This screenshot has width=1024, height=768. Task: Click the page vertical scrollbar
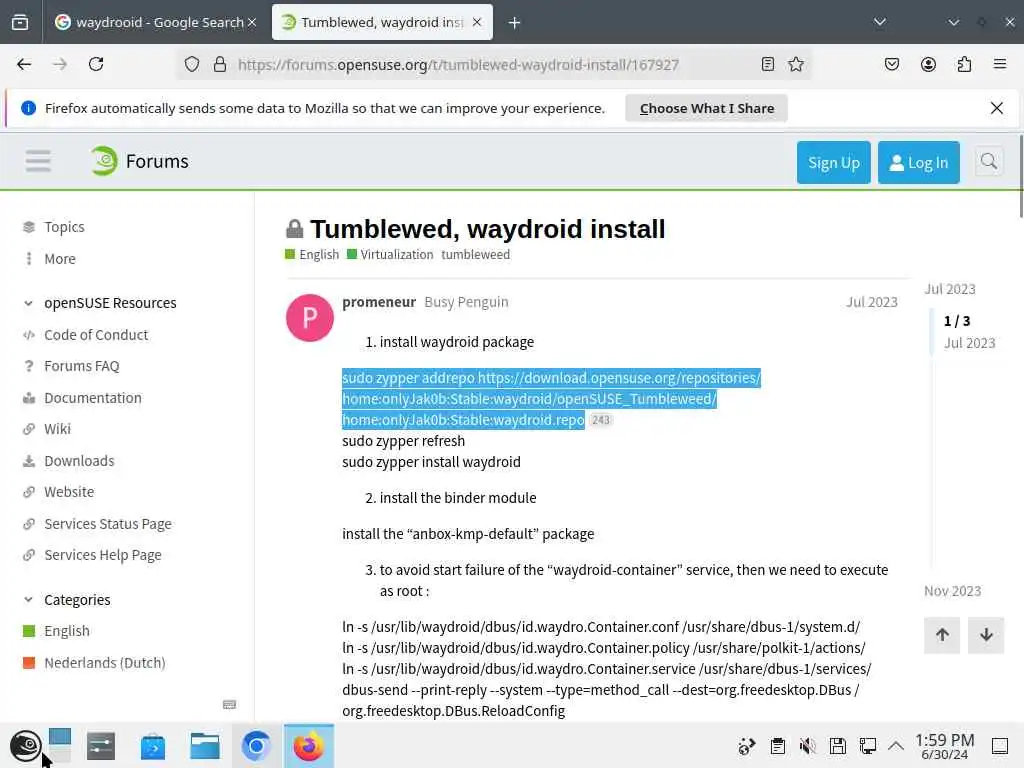coord(1020,176)
